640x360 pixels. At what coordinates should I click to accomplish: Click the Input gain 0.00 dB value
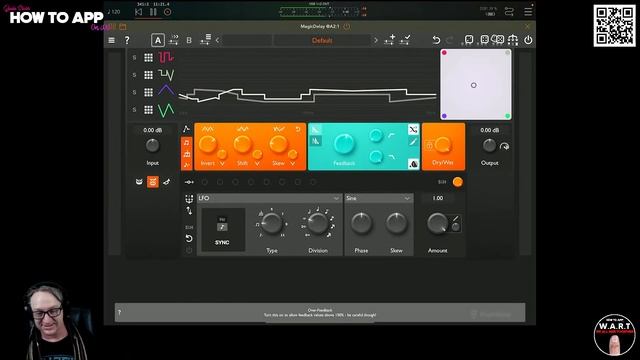click(x=153, y=130)
